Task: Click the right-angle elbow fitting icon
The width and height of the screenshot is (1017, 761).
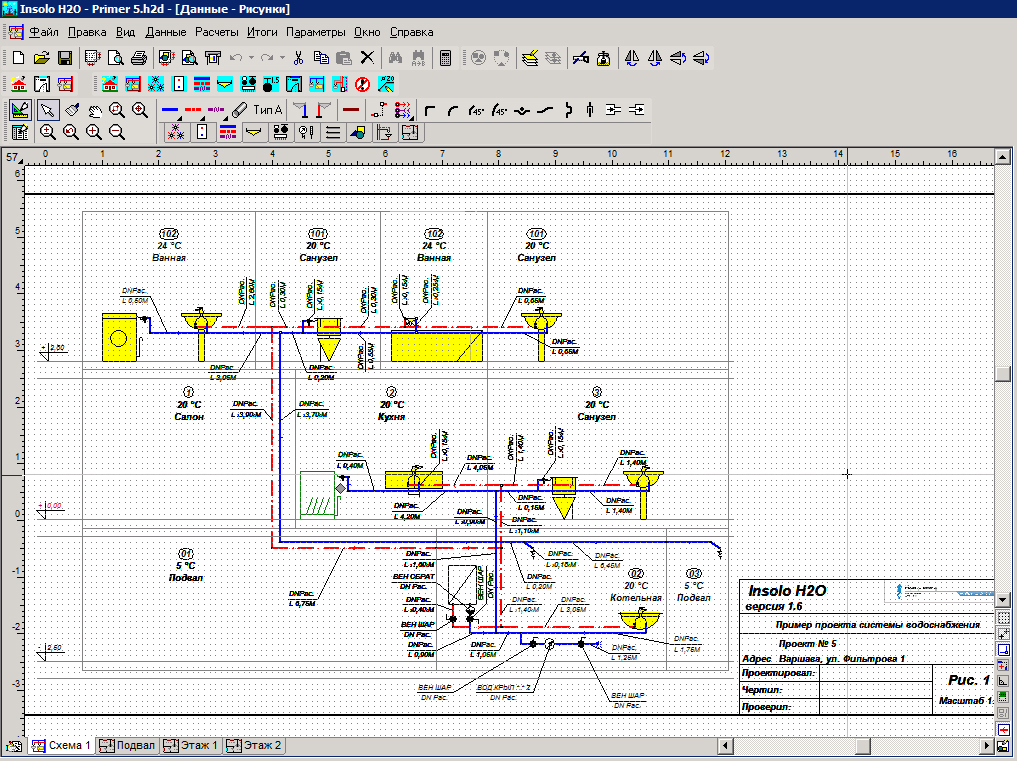Action: pyautogui.click(x=429, y=110)
